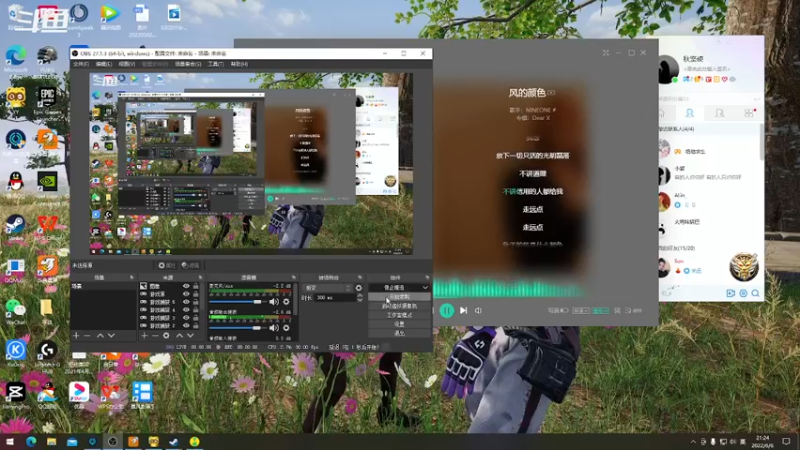
Task: Switch to the contacts tab in QQ
Action: (x=689, y=113)
